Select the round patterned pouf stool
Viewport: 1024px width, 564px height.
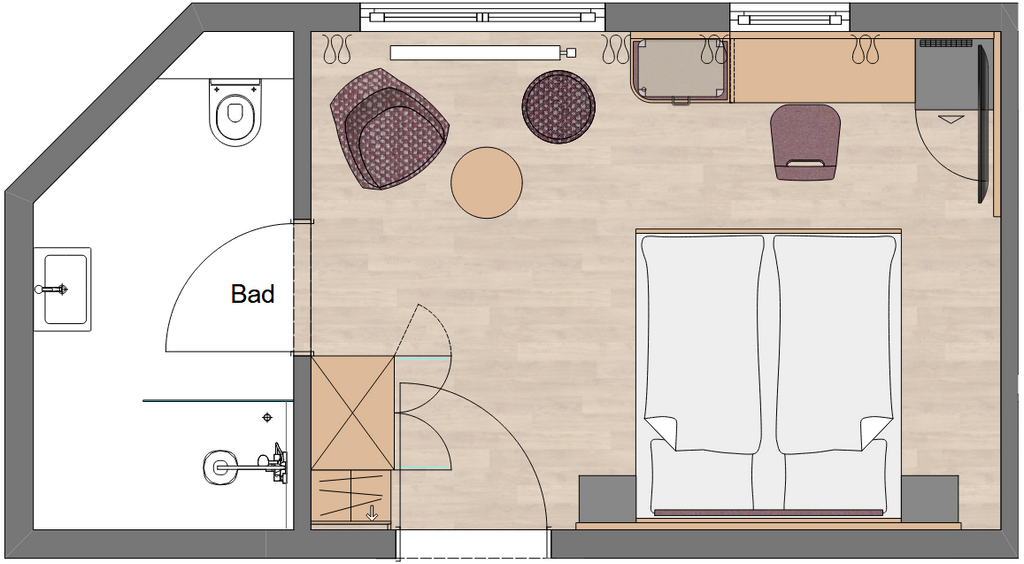[x=560, y=105]
